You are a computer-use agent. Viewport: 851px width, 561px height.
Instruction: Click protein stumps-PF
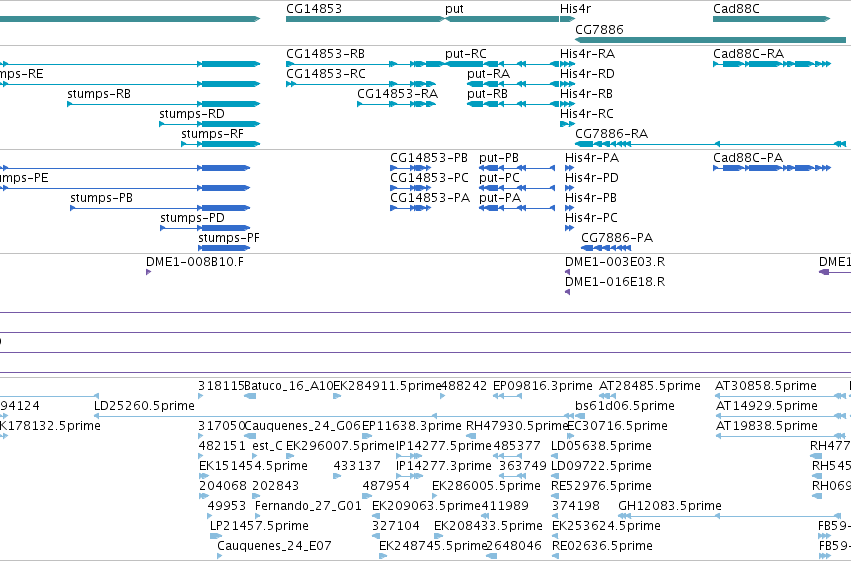click(224, 248)
